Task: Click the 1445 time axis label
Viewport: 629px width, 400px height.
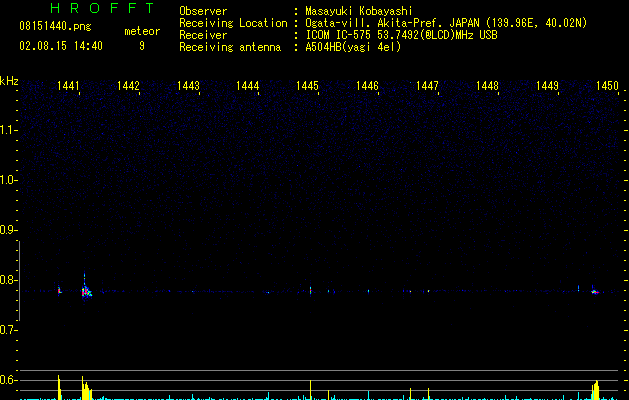Action: 307,86
